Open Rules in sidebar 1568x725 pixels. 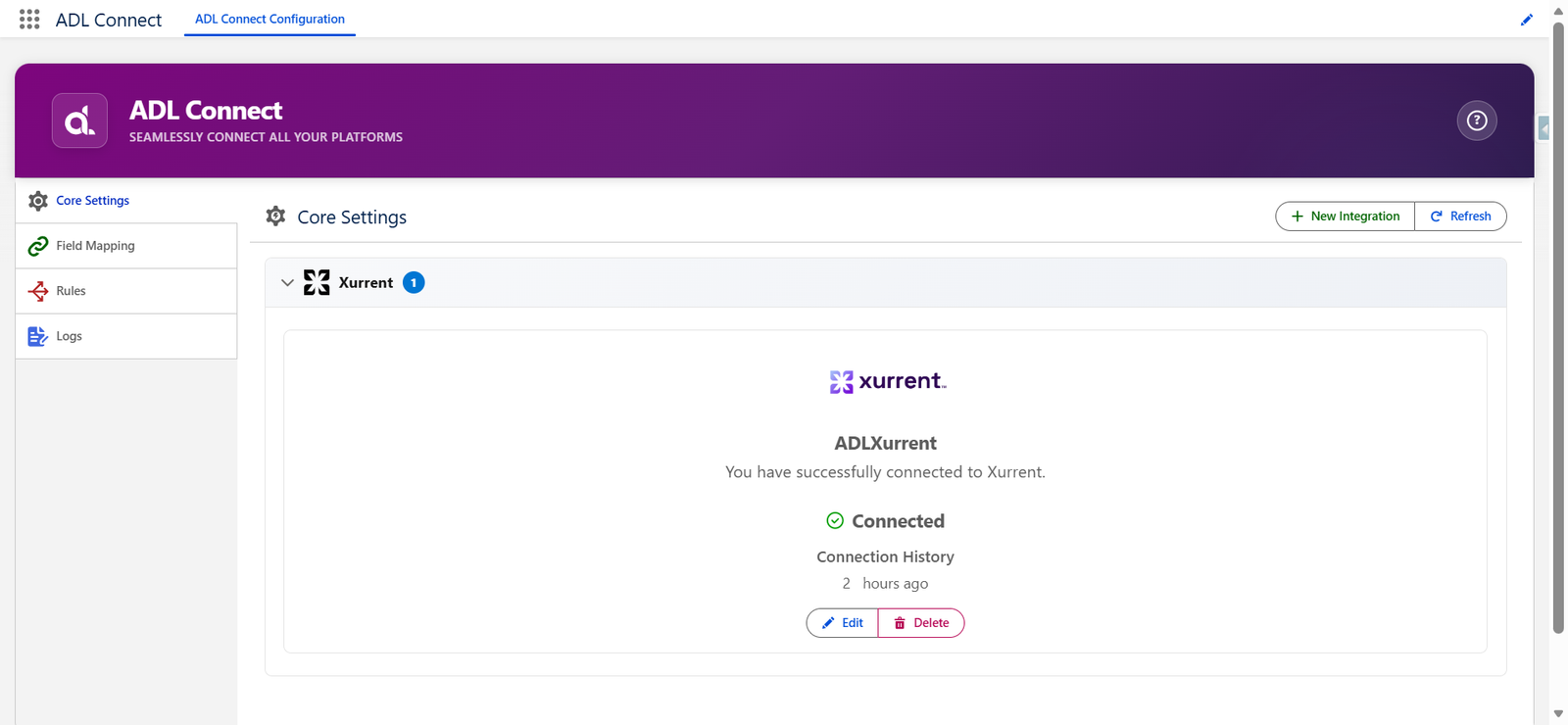[126, 291]
